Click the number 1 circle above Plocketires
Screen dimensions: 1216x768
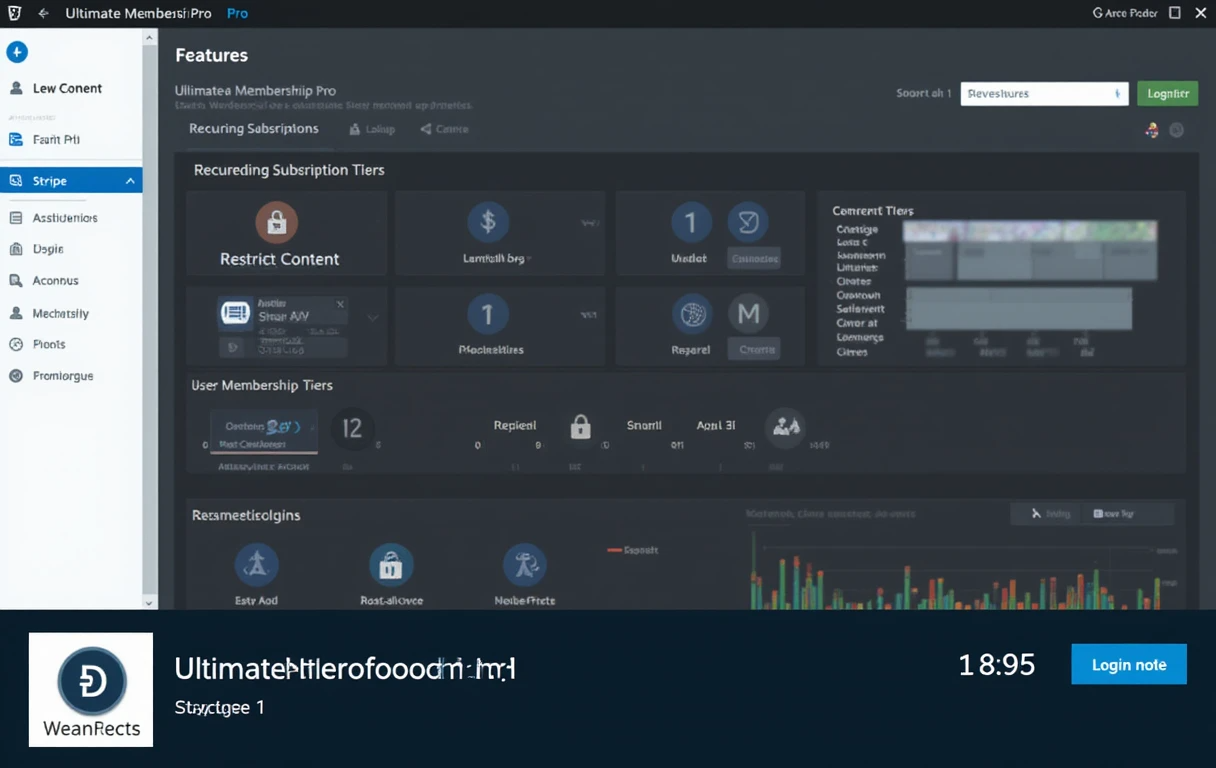(488, 315)
